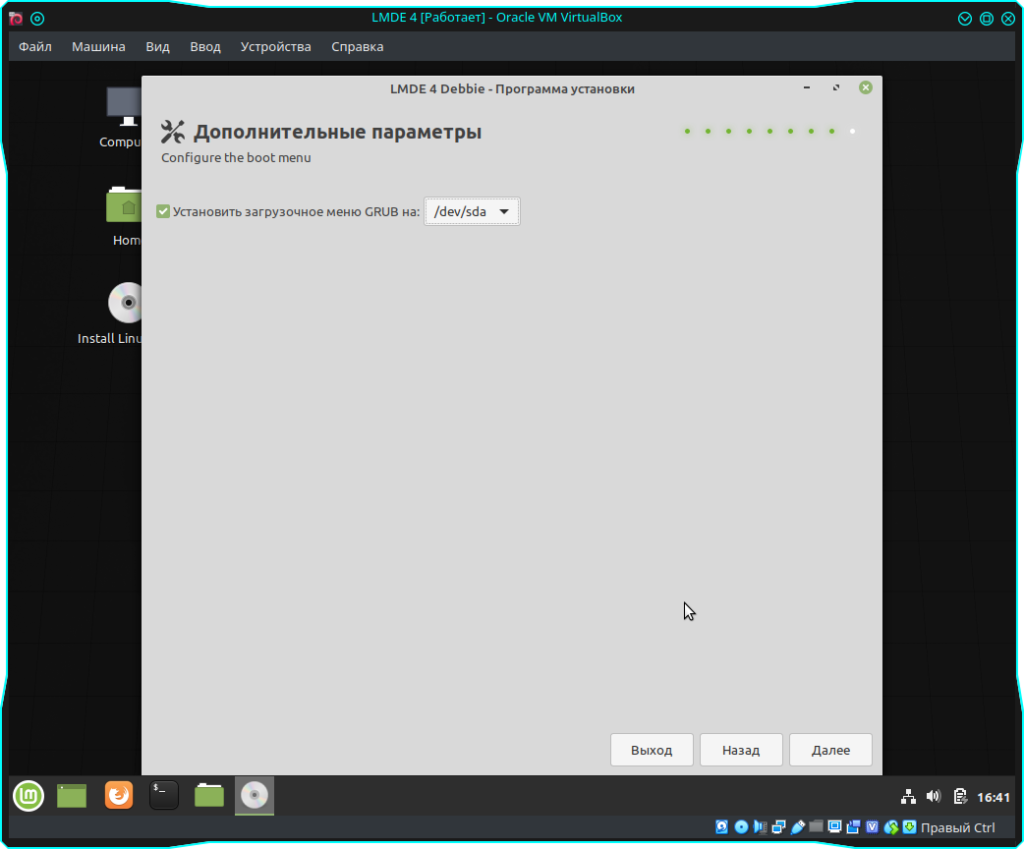Viewport: 1024px width, 849px height.
Task: Click the VirtualBox recording indicator
Action: [x=853, y=827]
